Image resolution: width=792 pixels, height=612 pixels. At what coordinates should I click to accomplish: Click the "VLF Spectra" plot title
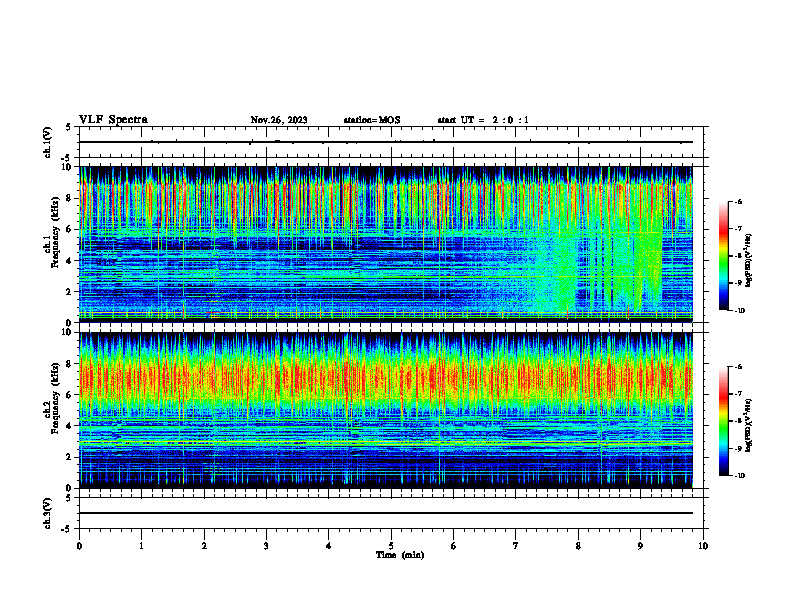coord(113,120)
